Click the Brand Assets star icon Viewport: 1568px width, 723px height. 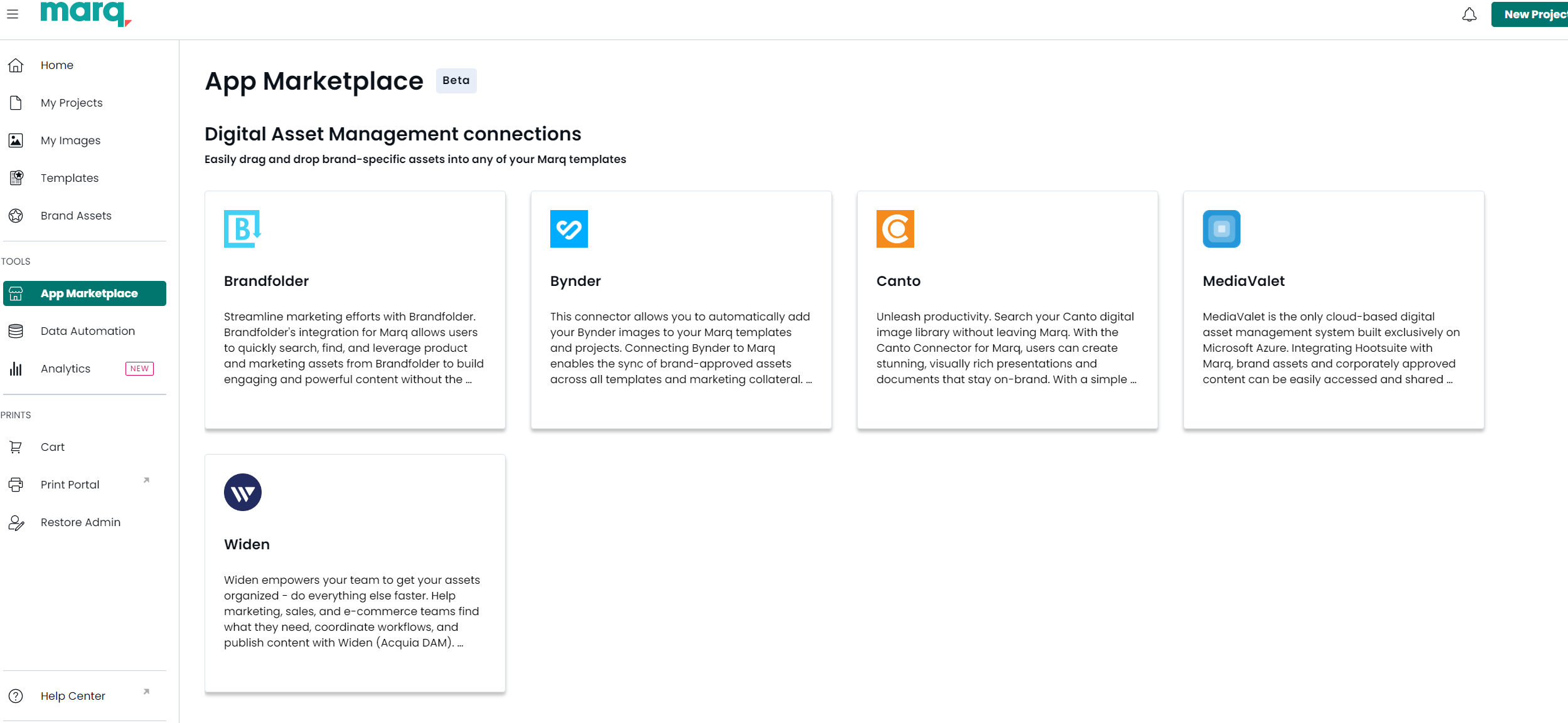pos(16,216)
